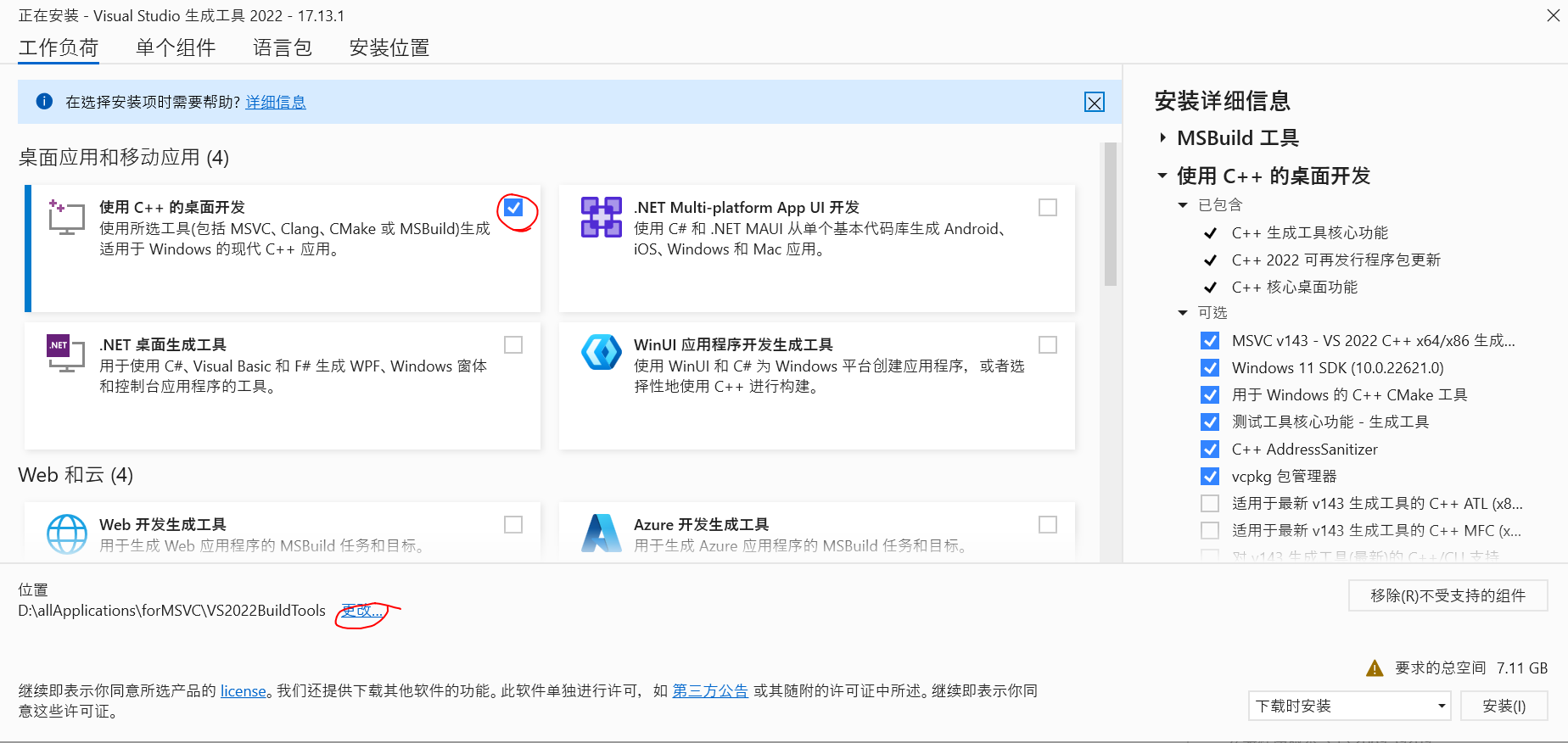
Task: Check the v143 C++ ATL component
Action: 1210,504
